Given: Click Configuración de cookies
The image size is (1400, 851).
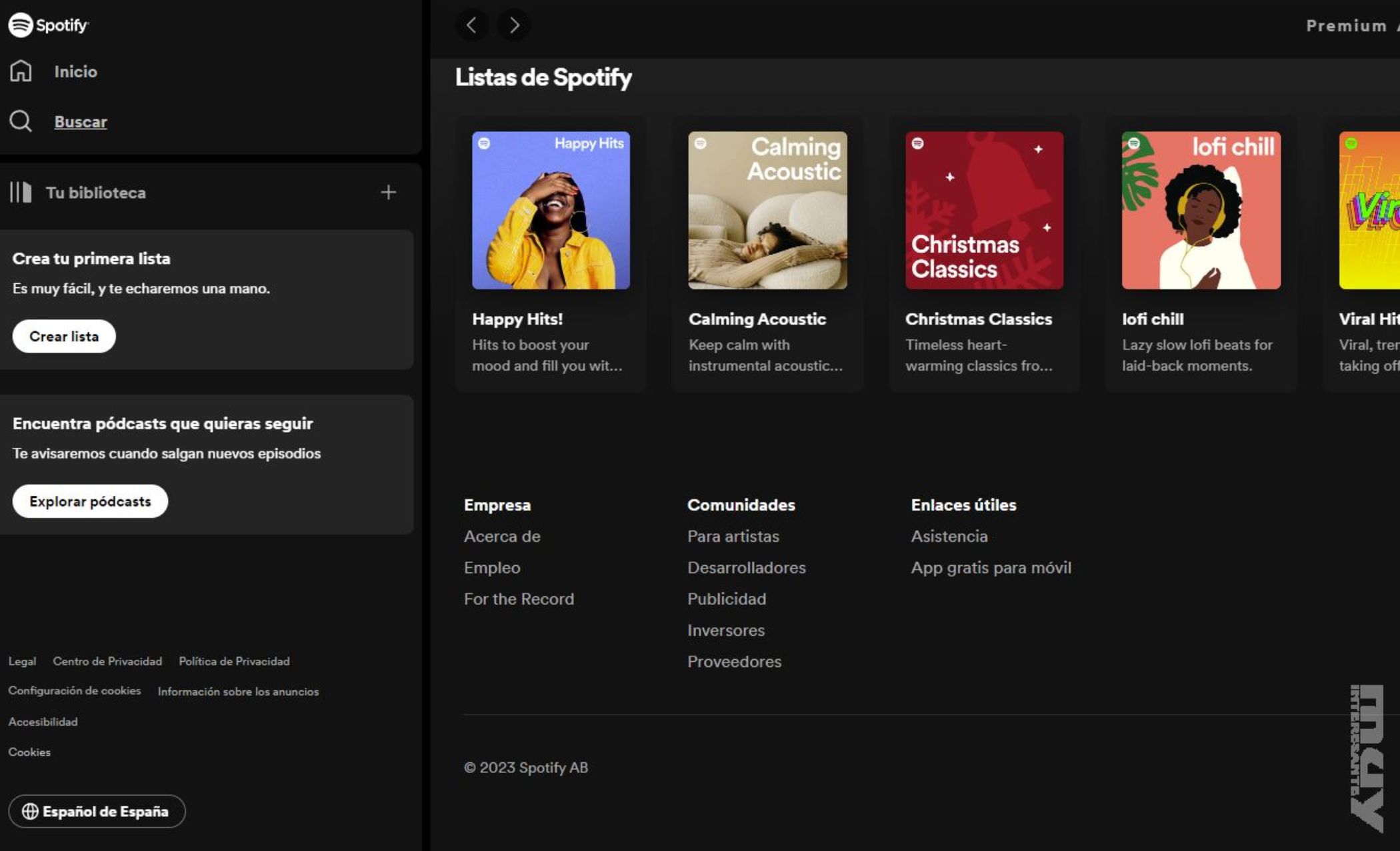Looking at the screenshot, I should pyautogui.click(x=74, y=691).
